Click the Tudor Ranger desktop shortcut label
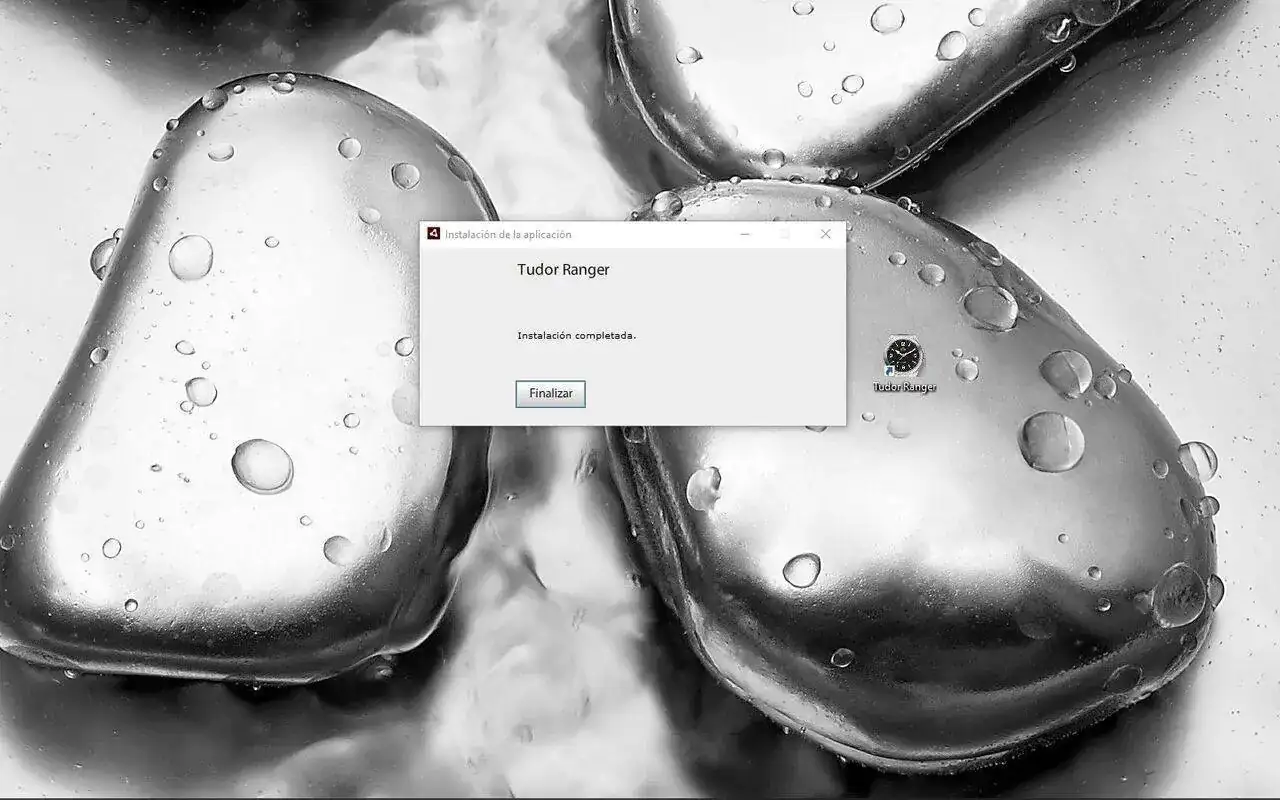This screenshot has width=1280, height=800. point(904,387)
